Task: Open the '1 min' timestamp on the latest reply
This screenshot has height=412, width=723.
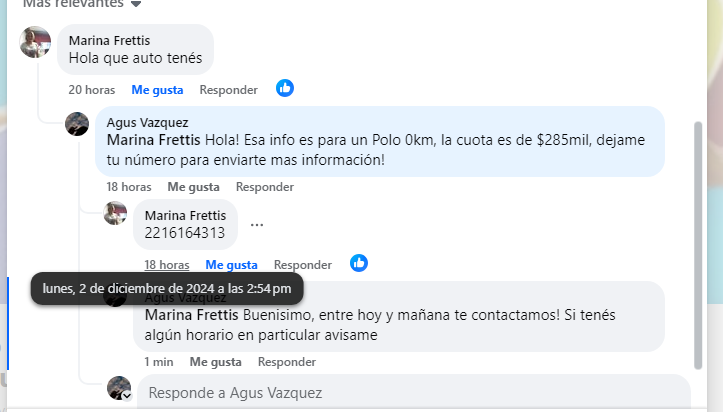Action: pos(158,362)
